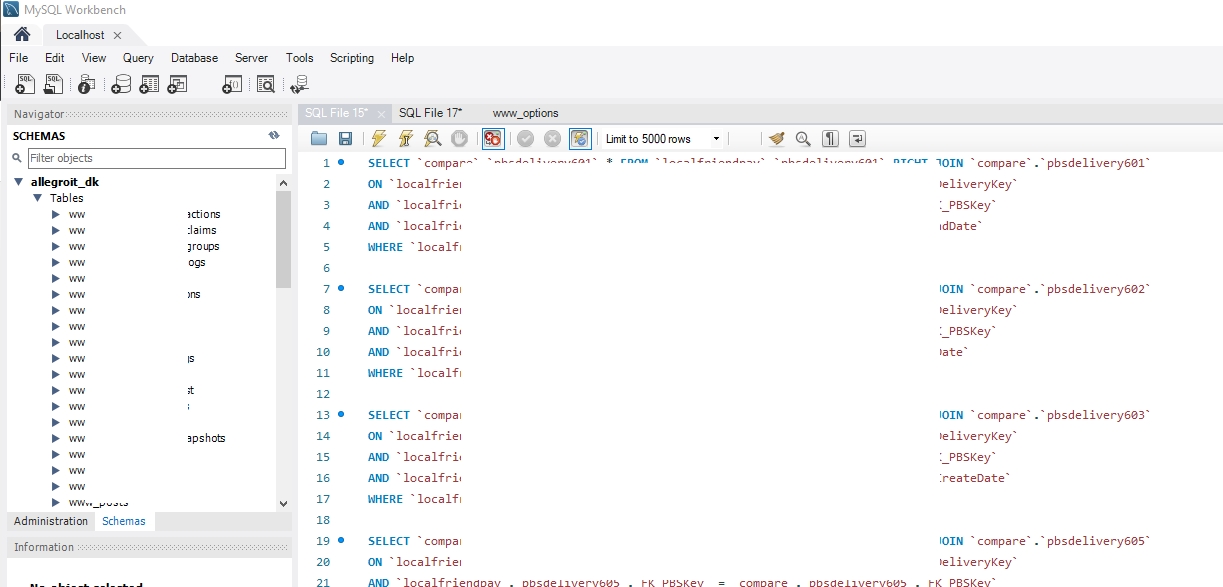Screen dimensions: 1223x587
Task: Return to the Workbench home screen
Action: (20, 34)
